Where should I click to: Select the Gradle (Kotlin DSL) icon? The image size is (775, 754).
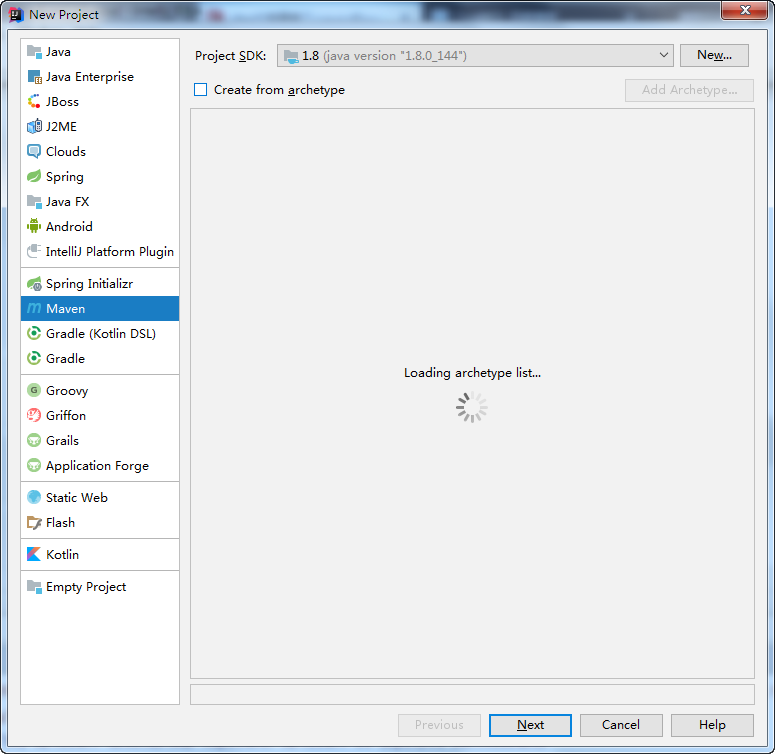point(34,334)
